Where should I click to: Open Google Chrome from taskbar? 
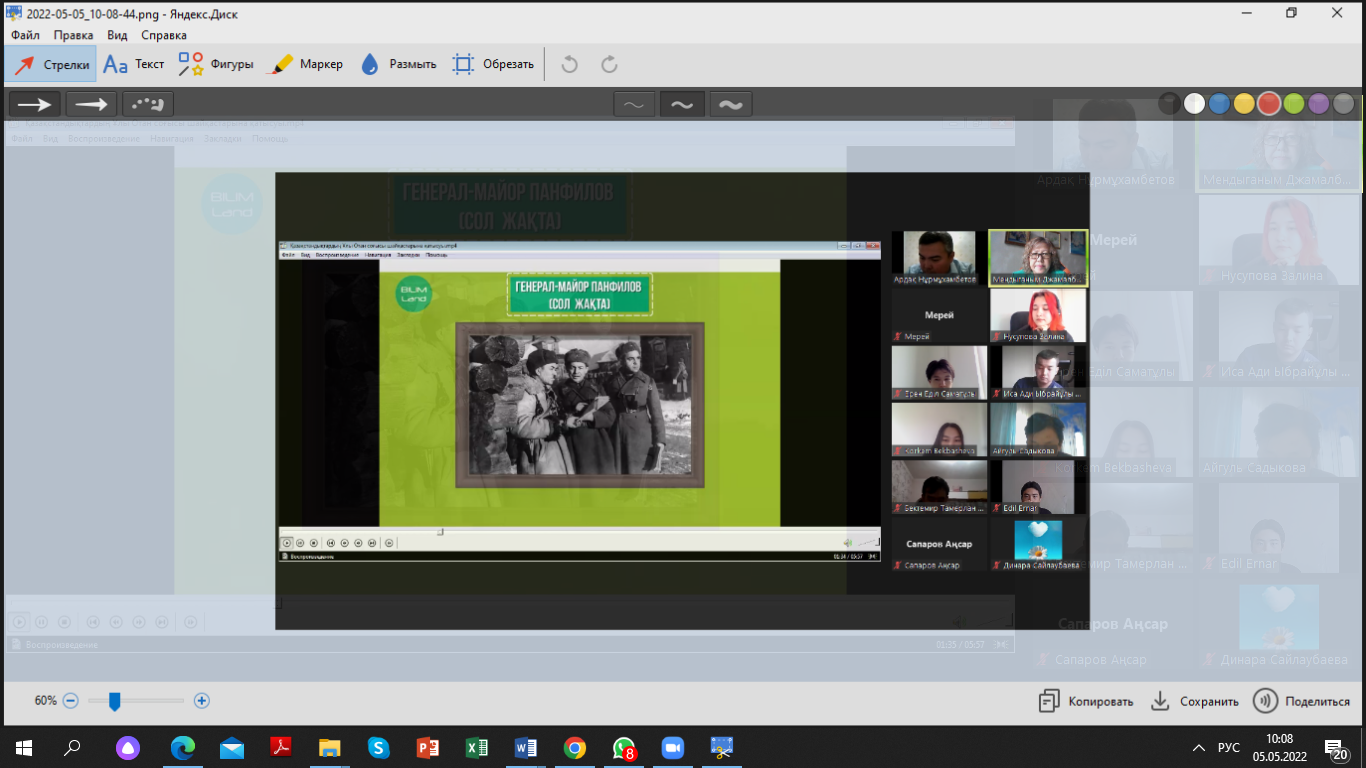pyautogui.click(x=575, y=747)
